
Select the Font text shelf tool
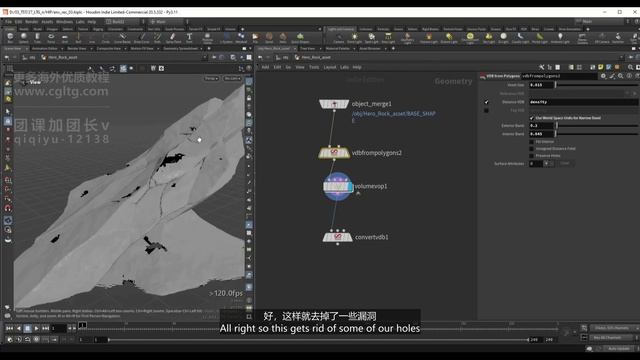click(189, 38)
